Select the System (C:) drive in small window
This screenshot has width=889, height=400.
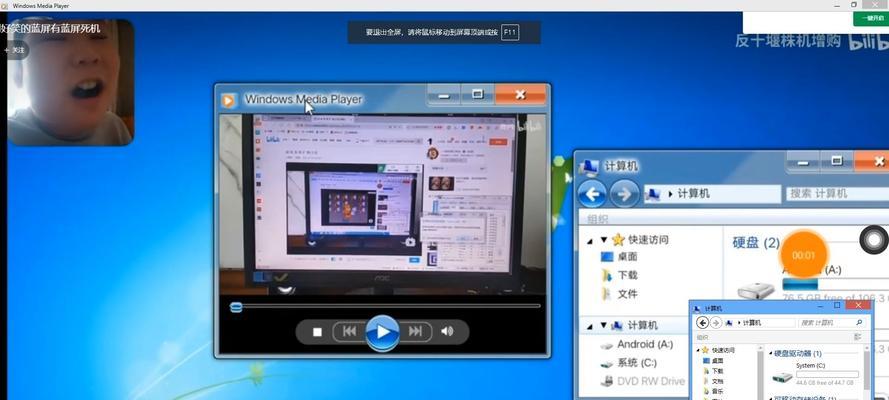(x=816, y=375)
